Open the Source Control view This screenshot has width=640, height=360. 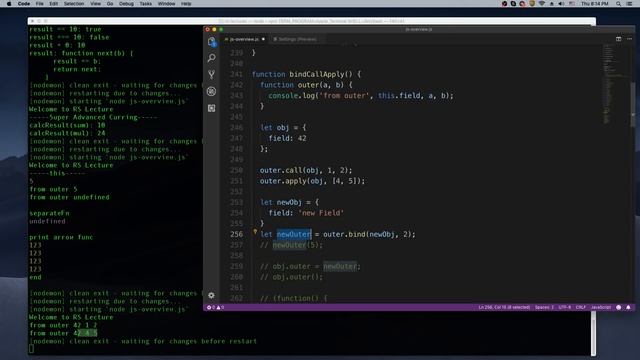[211, 74]
